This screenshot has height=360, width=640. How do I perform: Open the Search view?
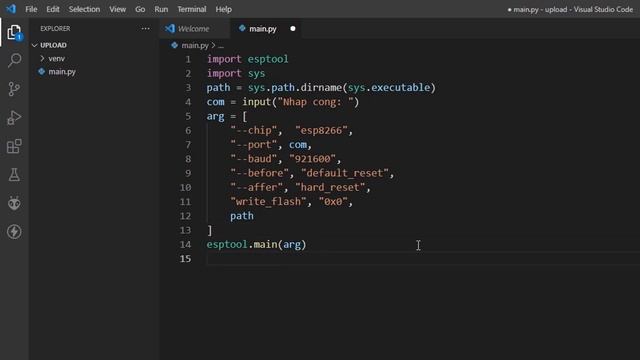14,60
